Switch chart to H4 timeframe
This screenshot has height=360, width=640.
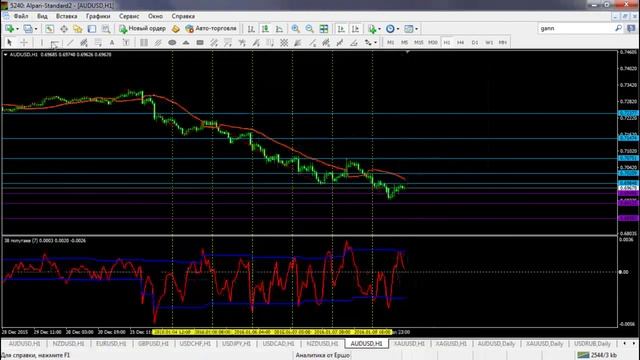coord(460,42)
